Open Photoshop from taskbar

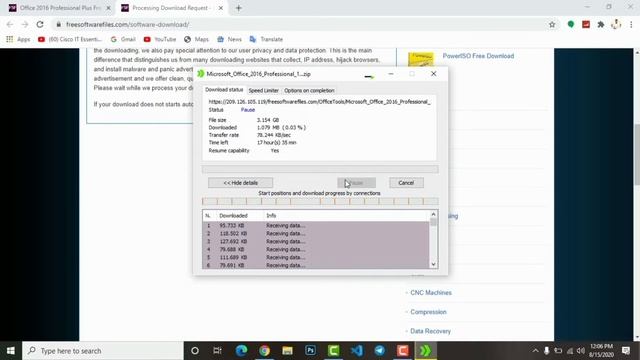click(310, 351)
